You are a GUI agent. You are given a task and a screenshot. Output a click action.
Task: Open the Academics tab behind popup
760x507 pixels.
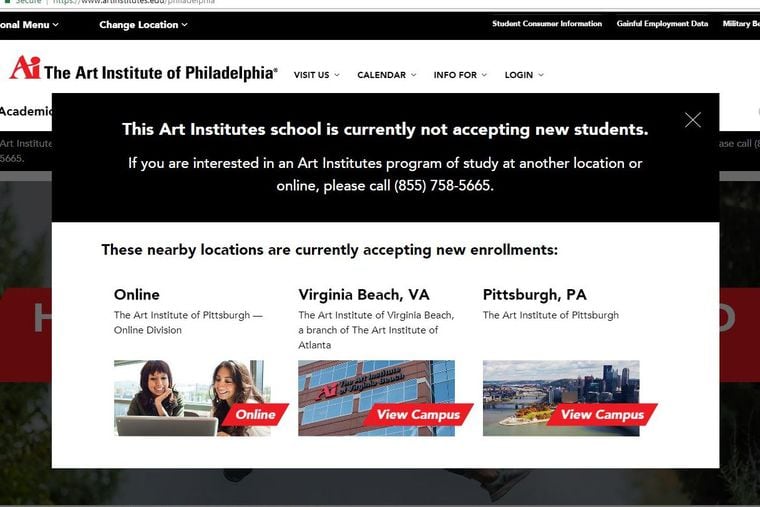tap(25, 111)
